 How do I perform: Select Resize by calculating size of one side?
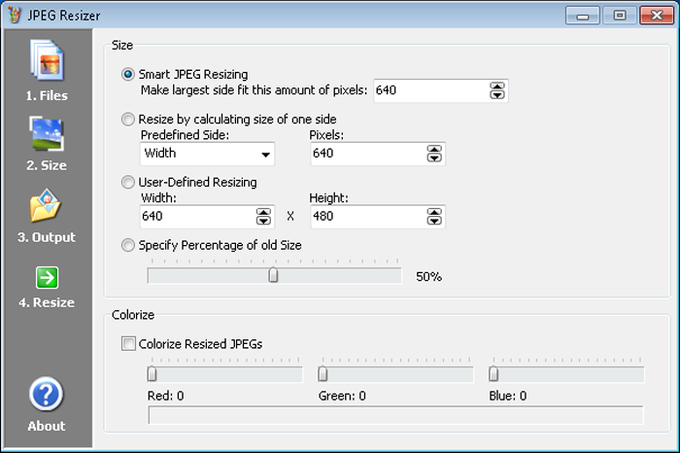[x=128, y=119]
